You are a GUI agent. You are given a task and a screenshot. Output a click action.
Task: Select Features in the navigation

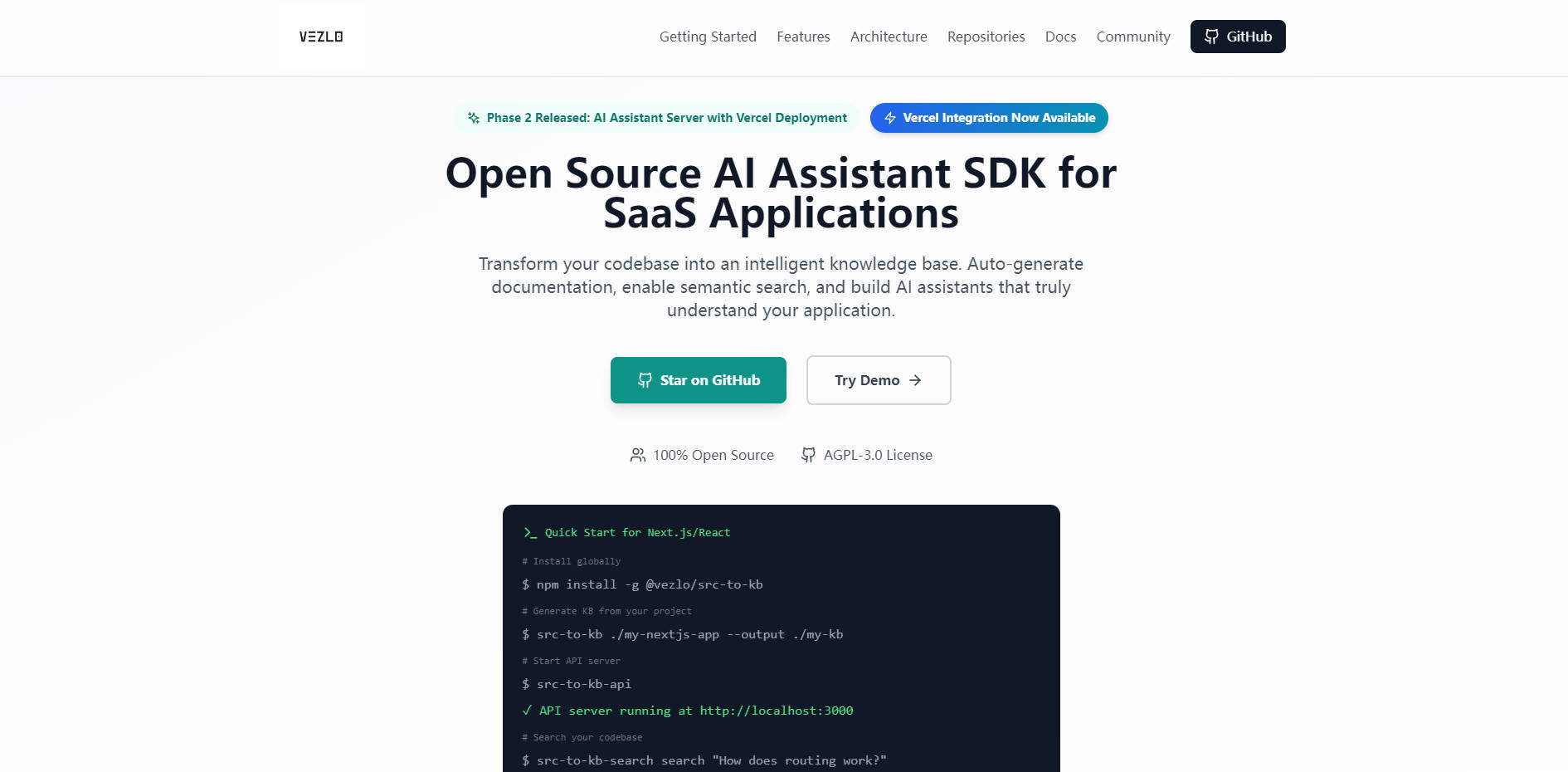point(802,37)
